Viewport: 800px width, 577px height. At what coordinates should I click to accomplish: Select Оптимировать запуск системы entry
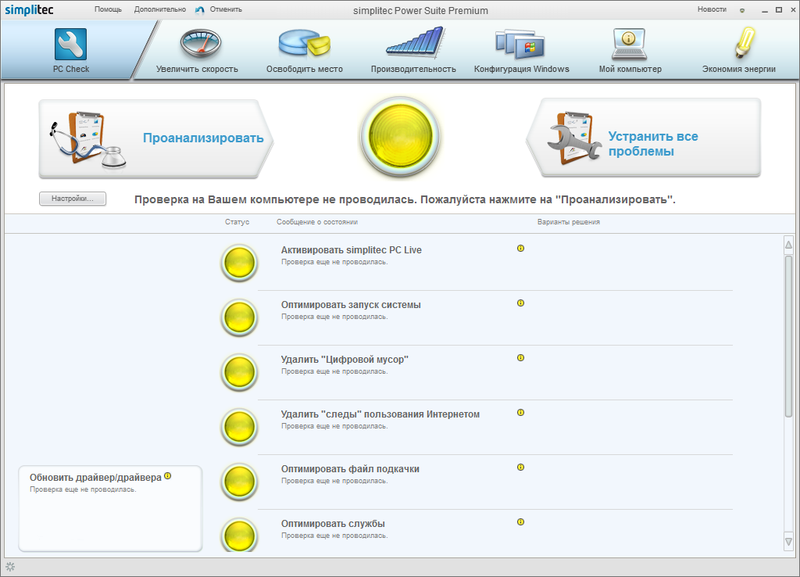pyautogui.click(x=351, y=305)
